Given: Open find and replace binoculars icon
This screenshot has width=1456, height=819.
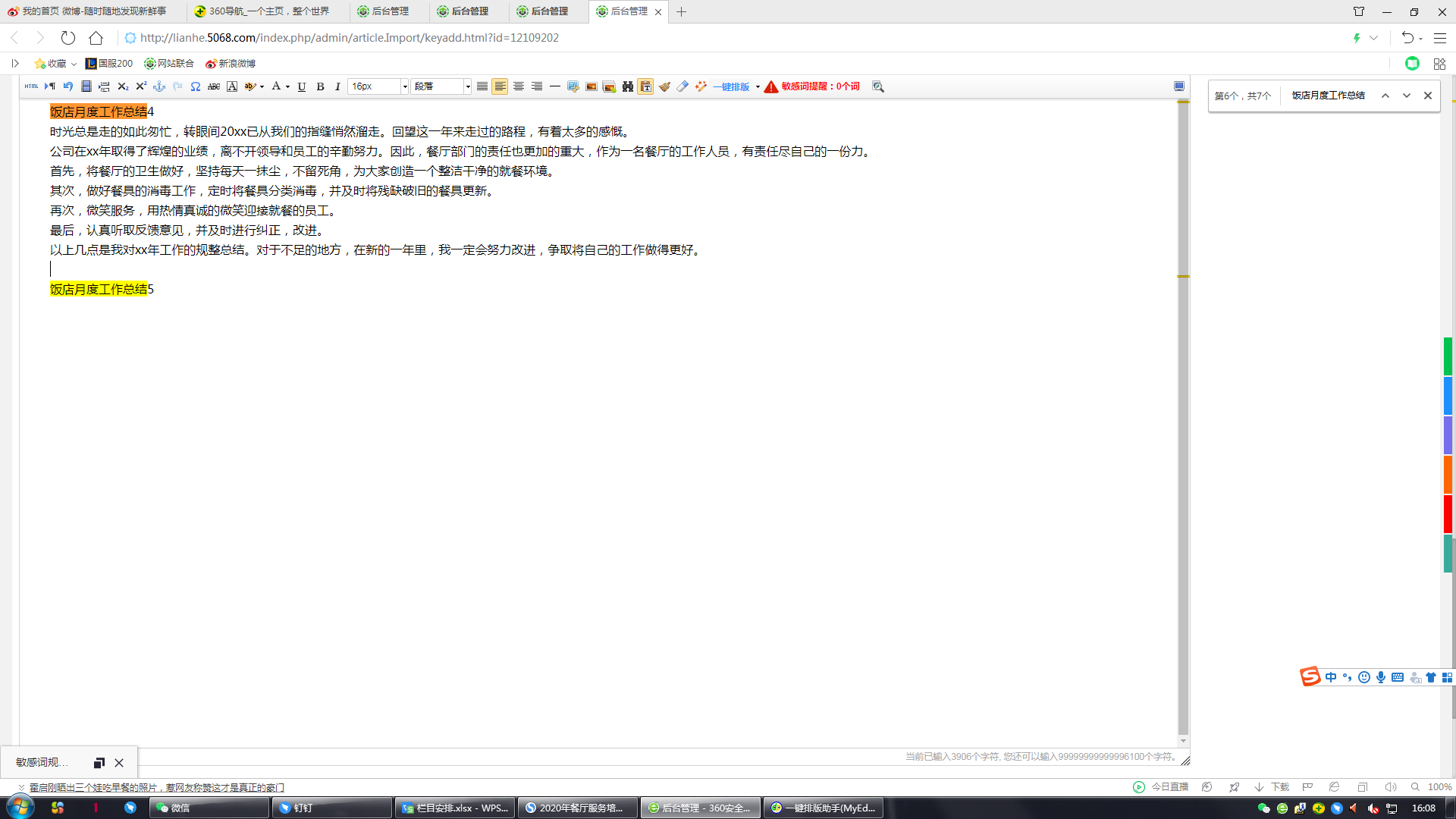Looking at the screenshot, I should click(x=628, y=86).
